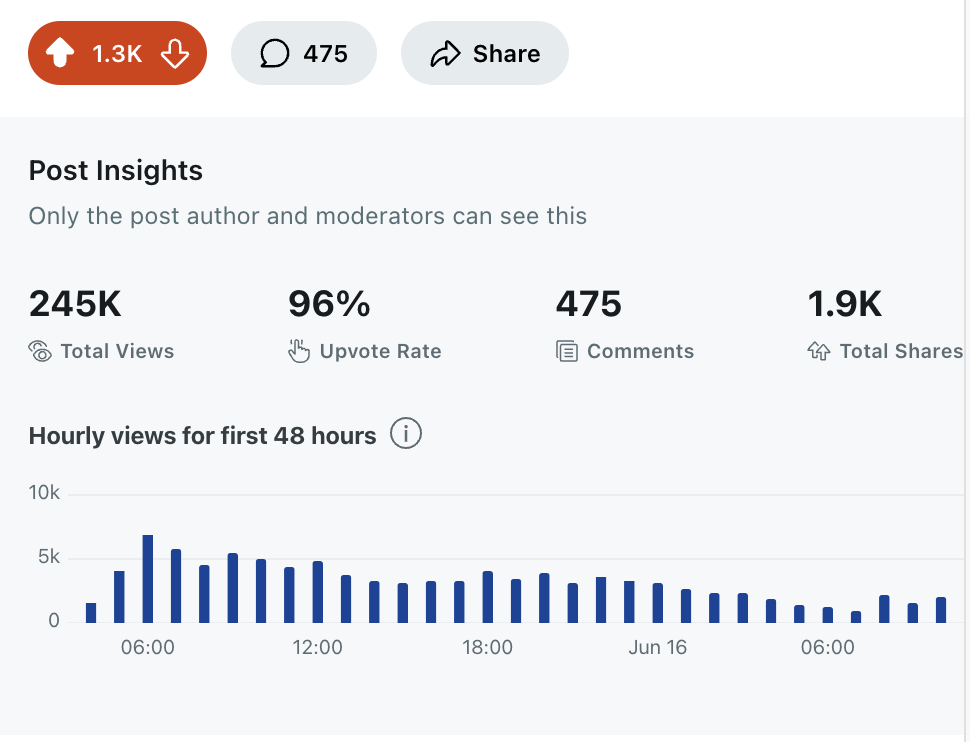Click the eye icon for Total Views
970x742 pixels.
[x=40, y=351]
